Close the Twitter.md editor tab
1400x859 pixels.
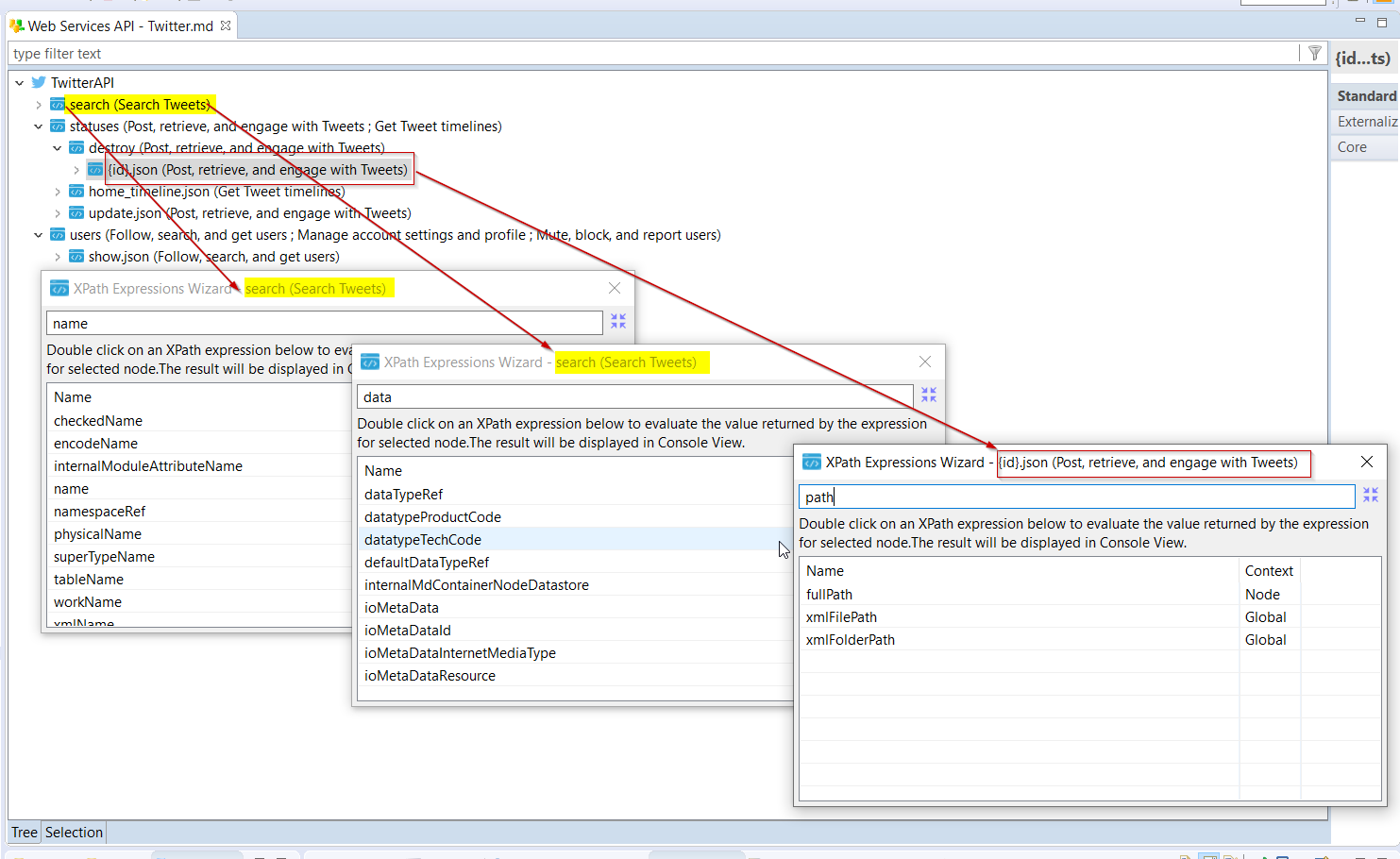click(226, 25)
